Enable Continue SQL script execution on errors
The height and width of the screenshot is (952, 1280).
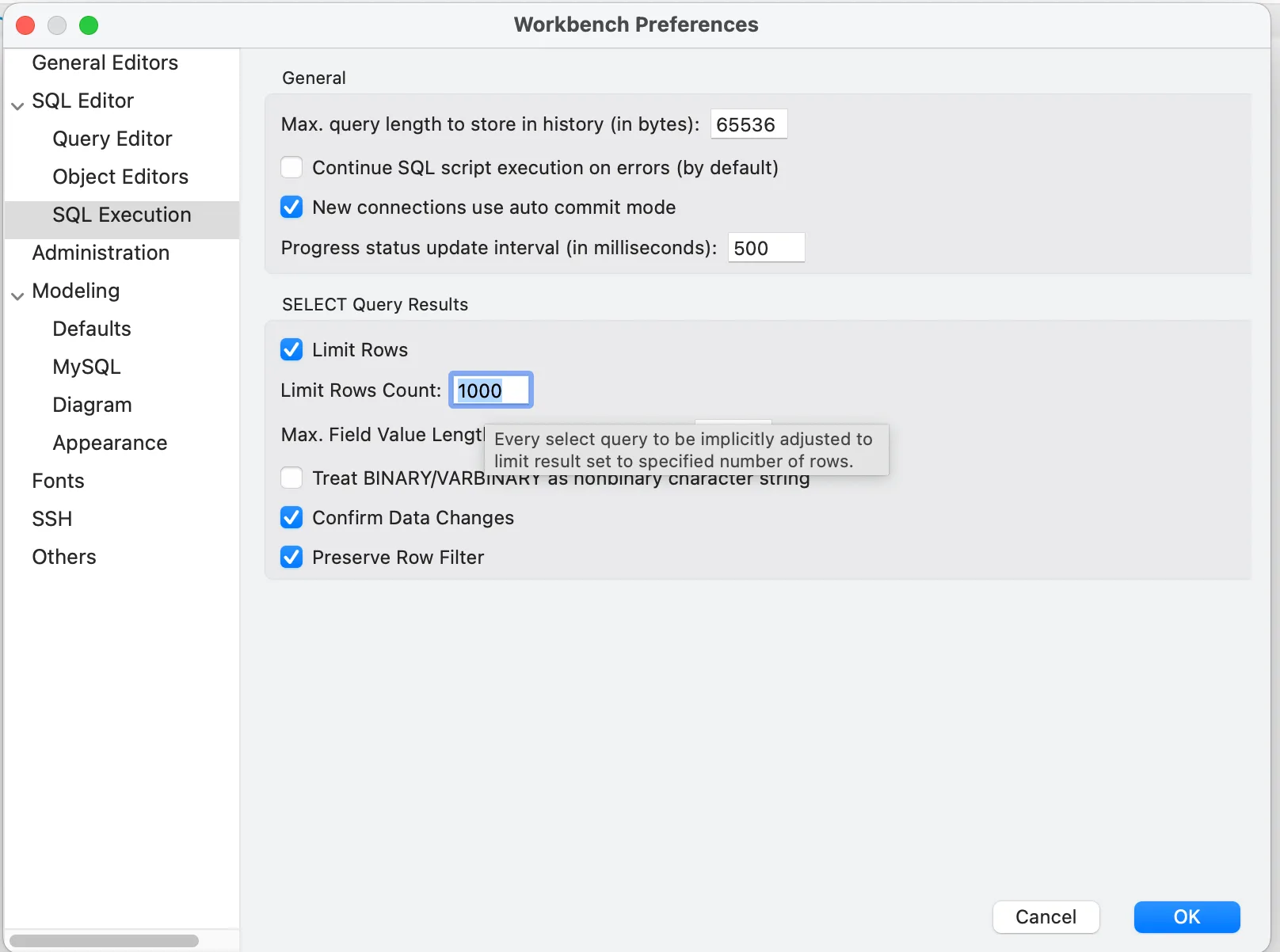point(291,167)
